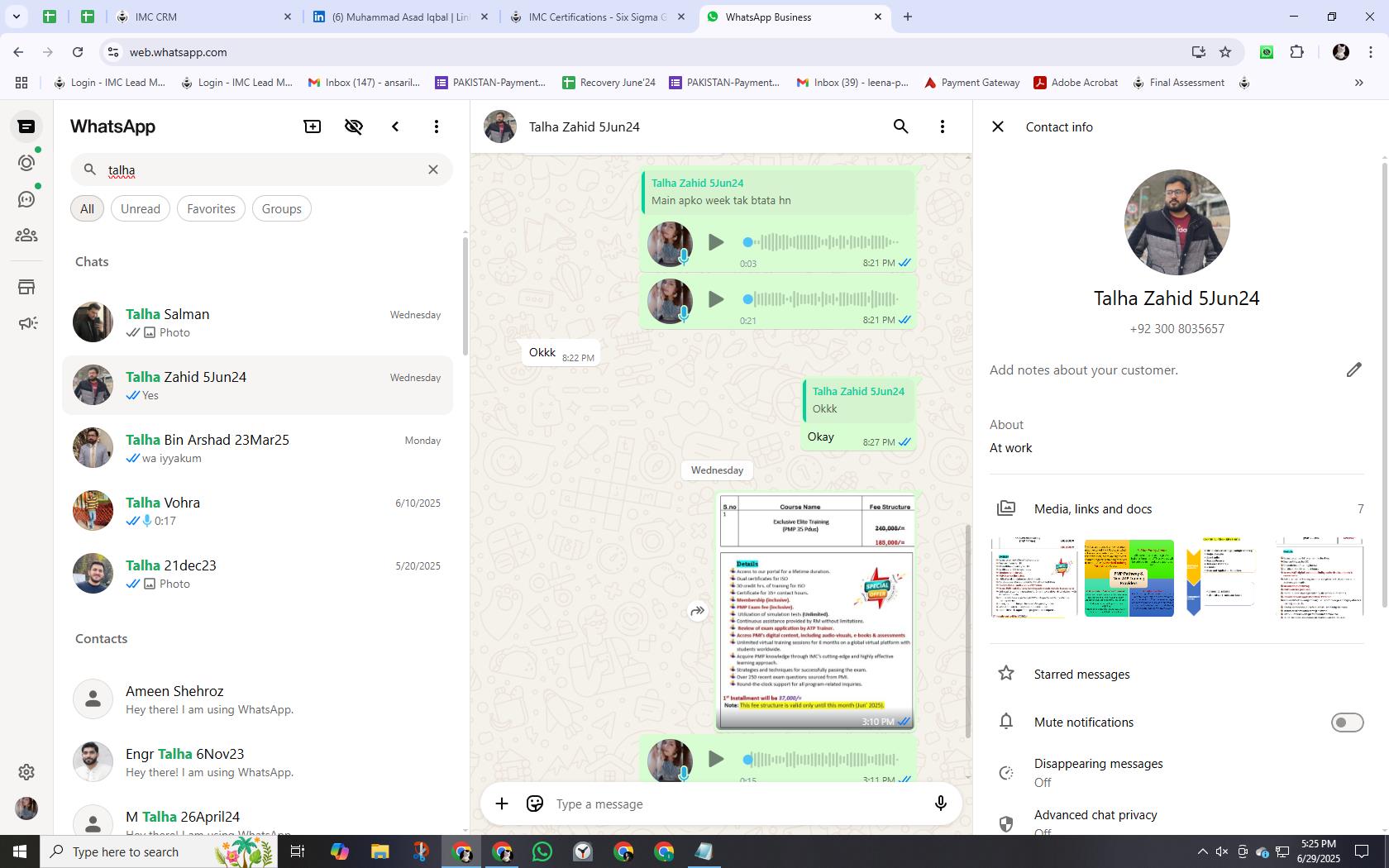Viewport: 1389px width, 868px height.
Task: Open the colorful second media thumbnail
Action: (1129, 577)
